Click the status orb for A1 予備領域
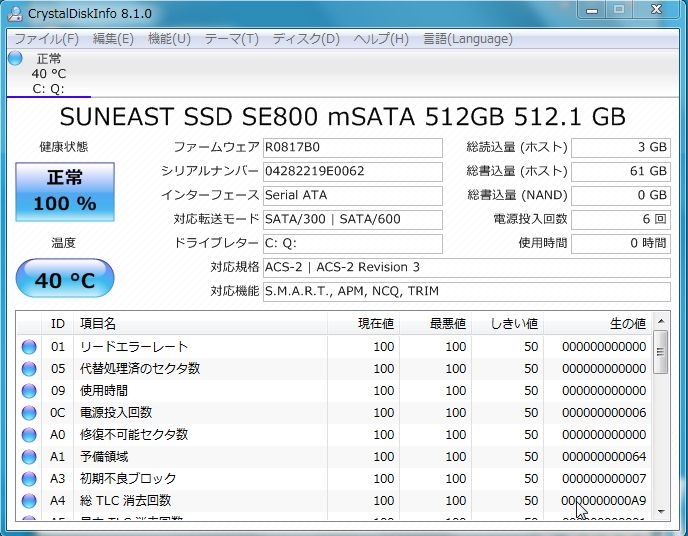The width and height of the screenshot is (688, 536). point(29,457)
